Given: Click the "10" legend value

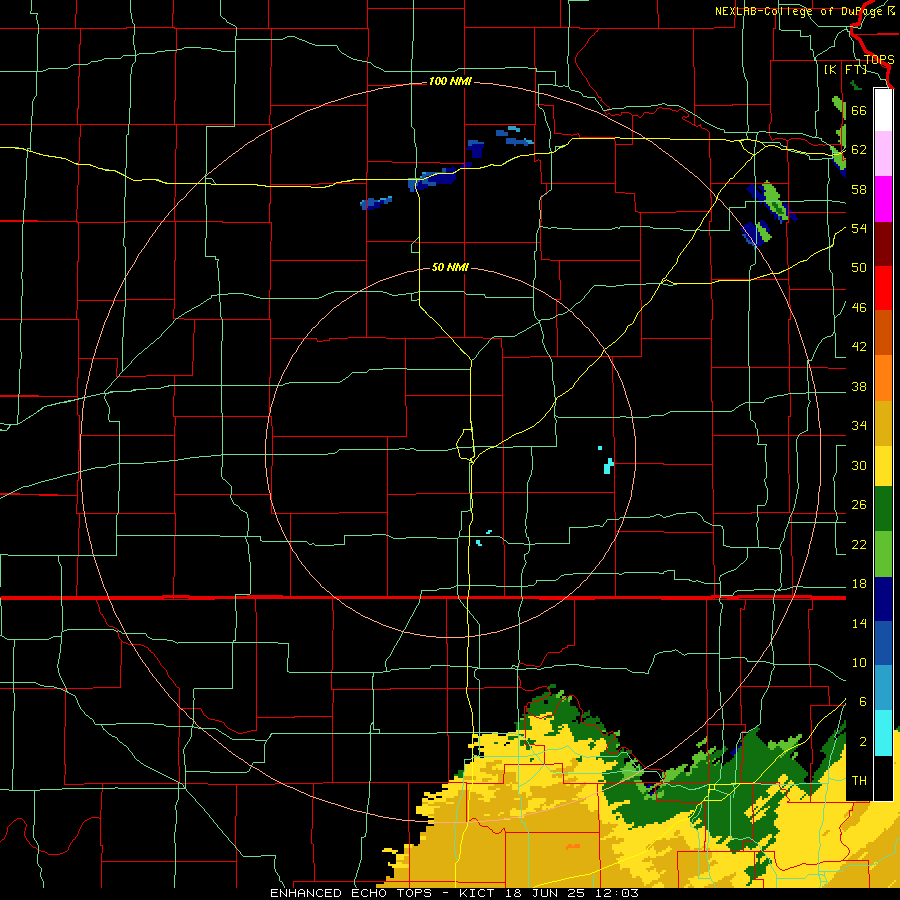Looking at the screenshot, I should point(859,662).
